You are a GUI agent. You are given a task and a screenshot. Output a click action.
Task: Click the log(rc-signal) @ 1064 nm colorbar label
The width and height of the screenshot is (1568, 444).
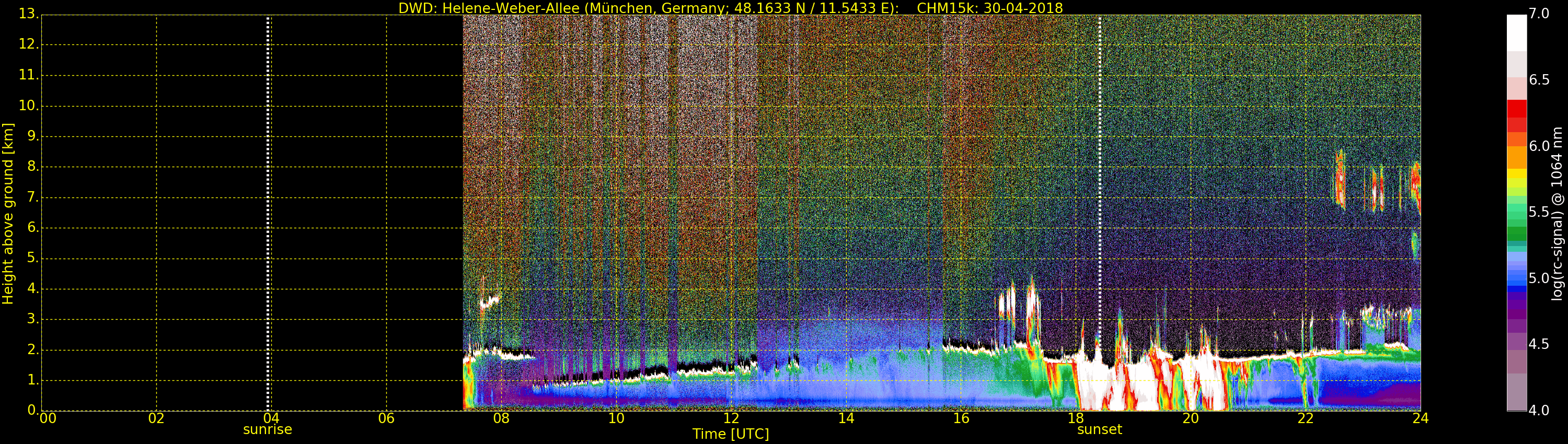pyautogui.click(x=1557, y=213)
